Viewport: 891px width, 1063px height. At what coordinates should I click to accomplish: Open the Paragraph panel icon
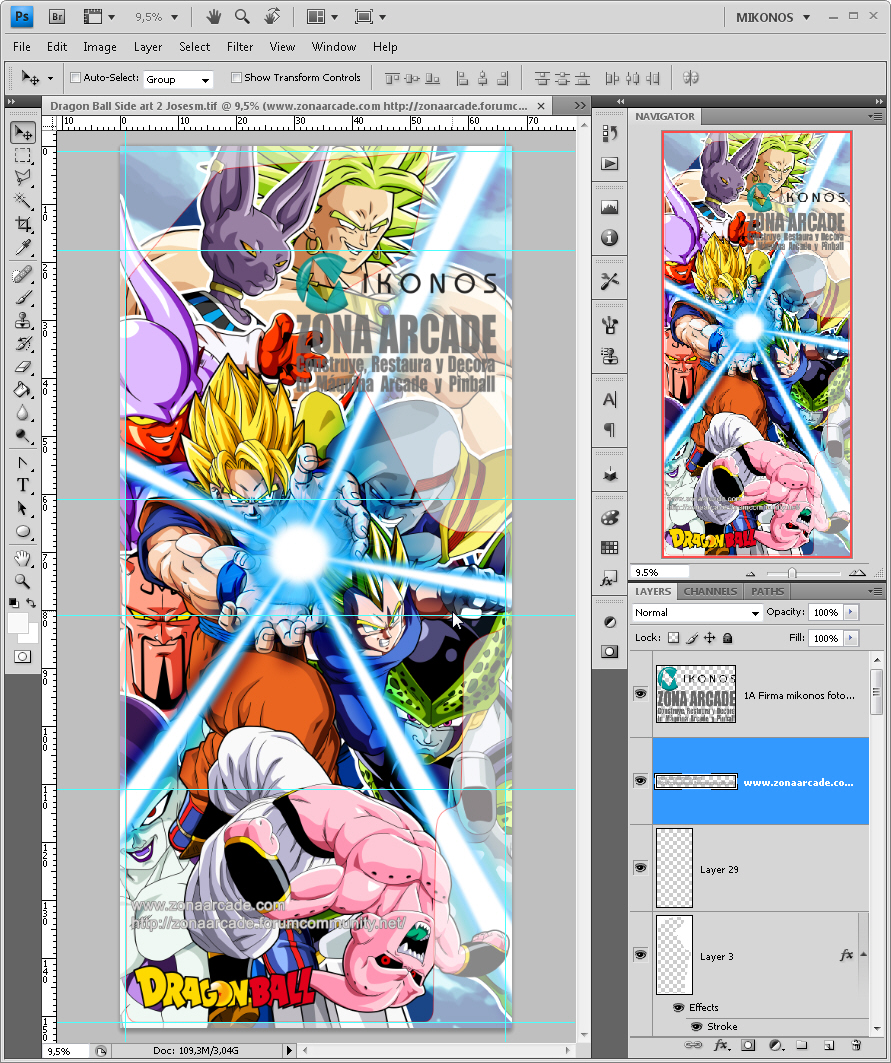pos(610,429)
